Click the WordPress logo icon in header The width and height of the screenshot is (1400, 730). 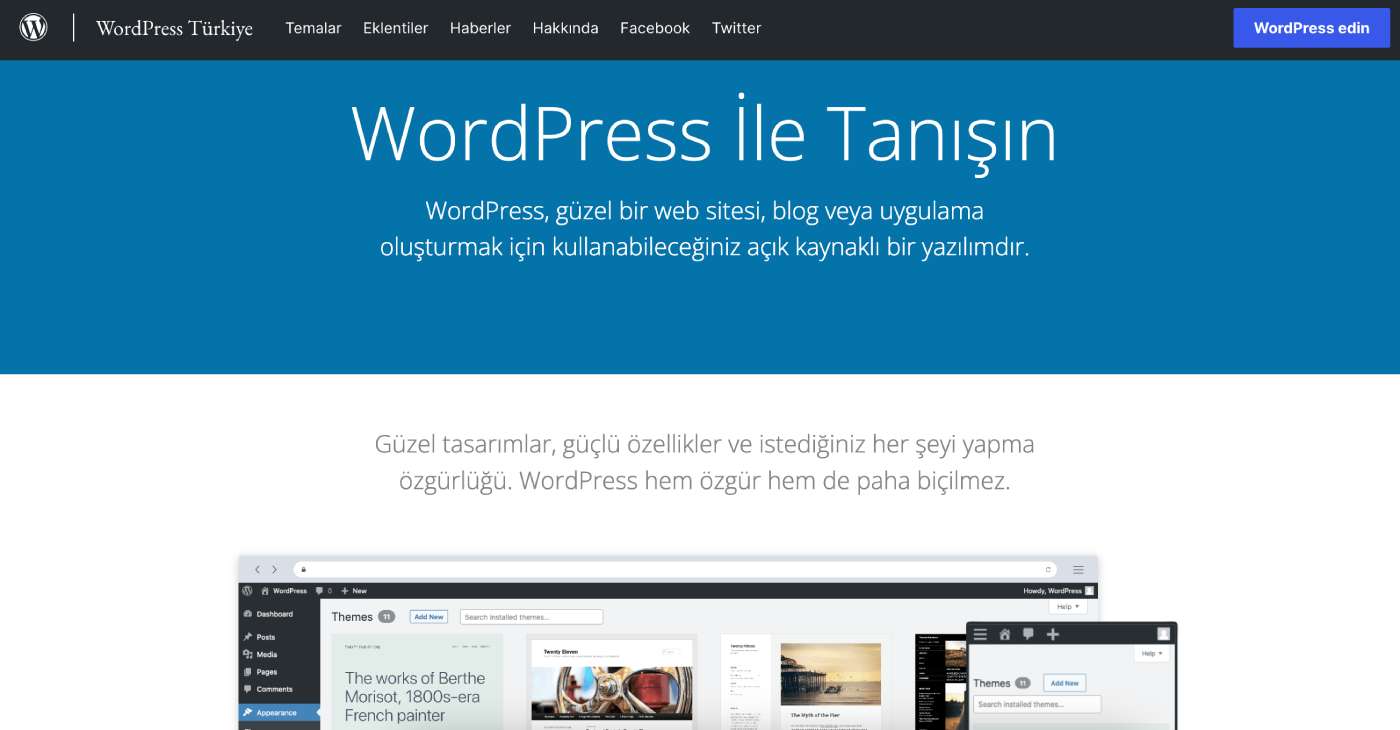coord(34,27)
